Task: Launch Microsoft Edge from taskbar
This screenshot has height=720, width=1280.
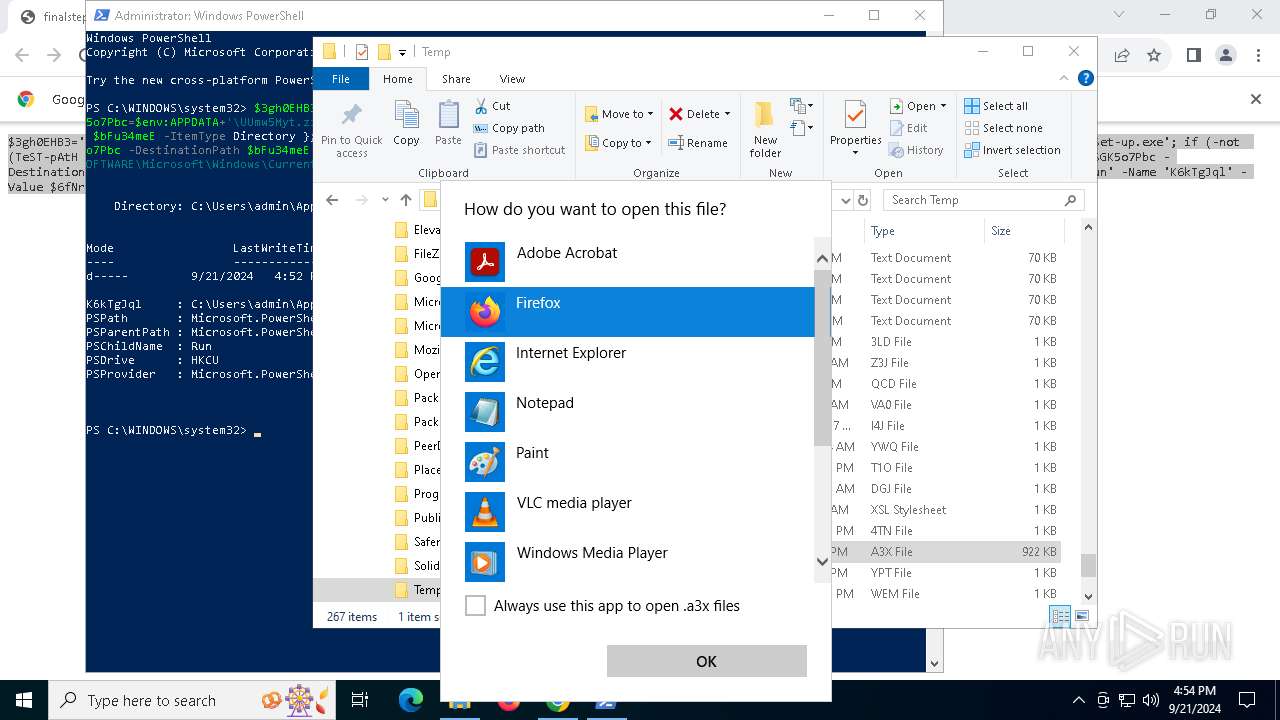Action: (x=411, y=700)
